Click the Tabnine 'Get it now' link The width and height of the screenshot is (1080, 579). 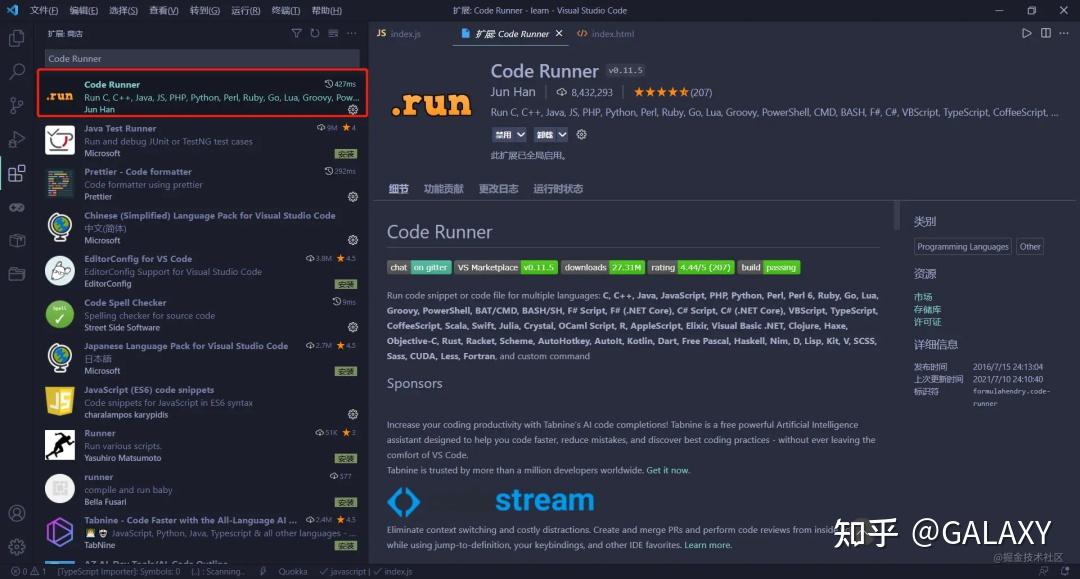[x=667, y=469]
